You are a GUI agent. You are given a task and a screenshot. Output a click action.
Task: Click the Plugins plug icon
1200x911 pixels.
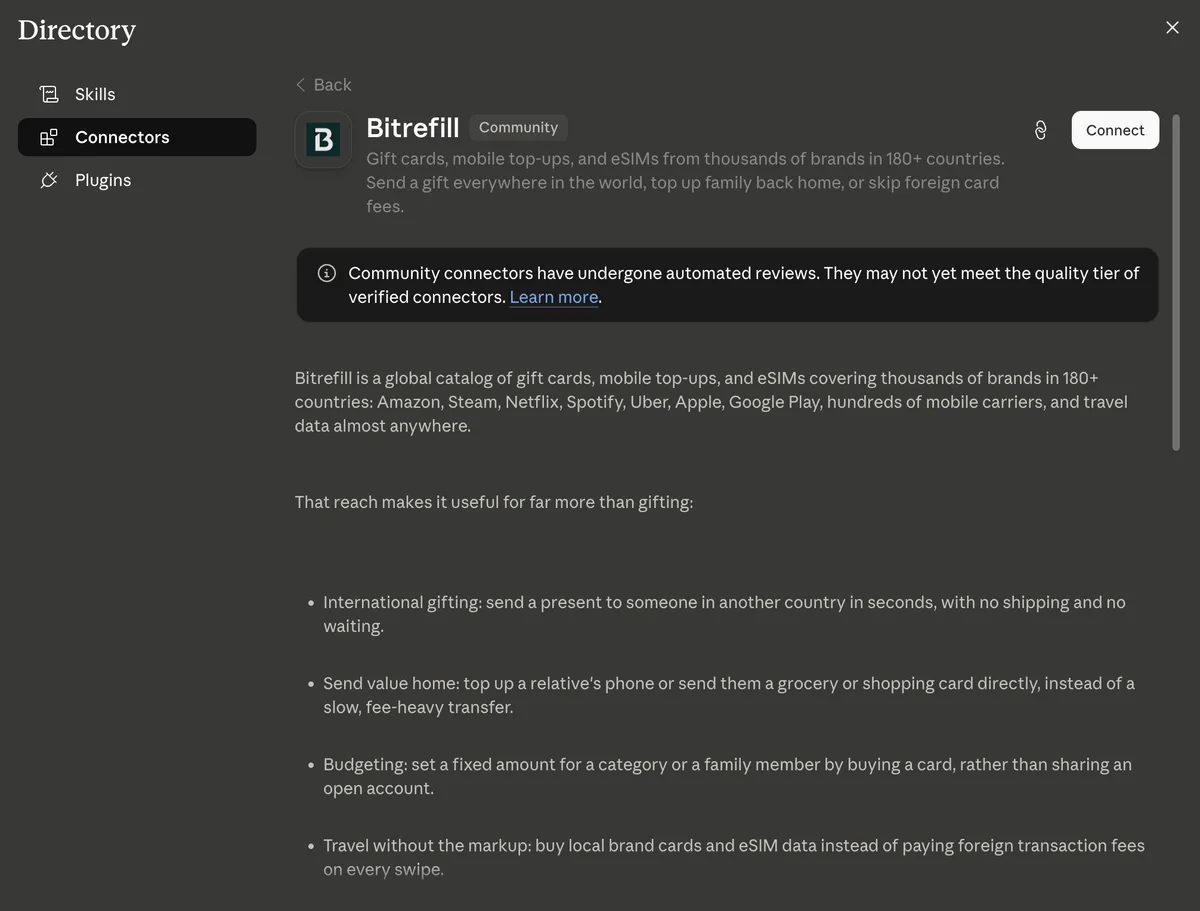coord(48,180)
